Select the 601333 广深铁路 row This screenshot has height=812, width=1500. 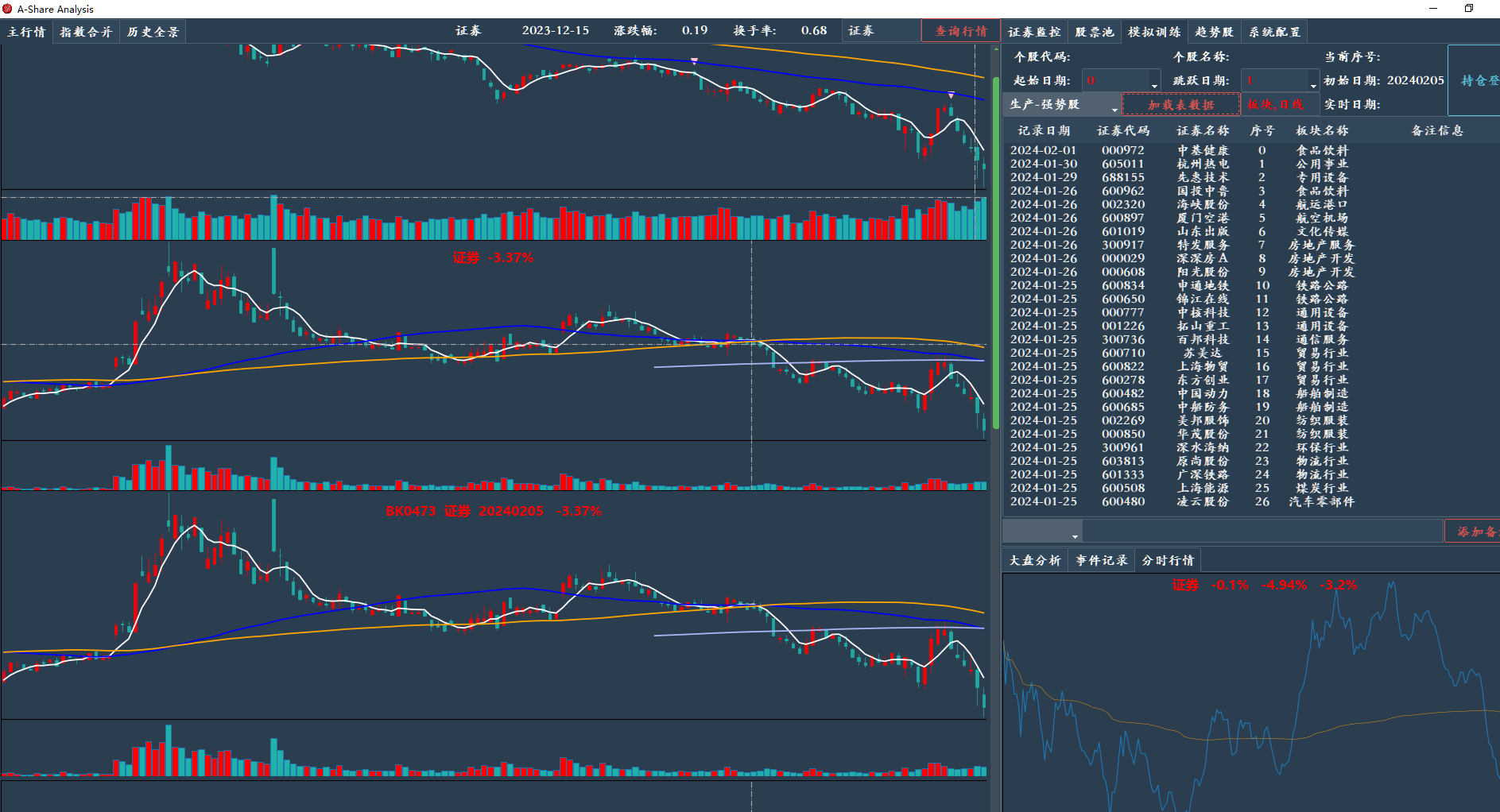point(1250,474)
